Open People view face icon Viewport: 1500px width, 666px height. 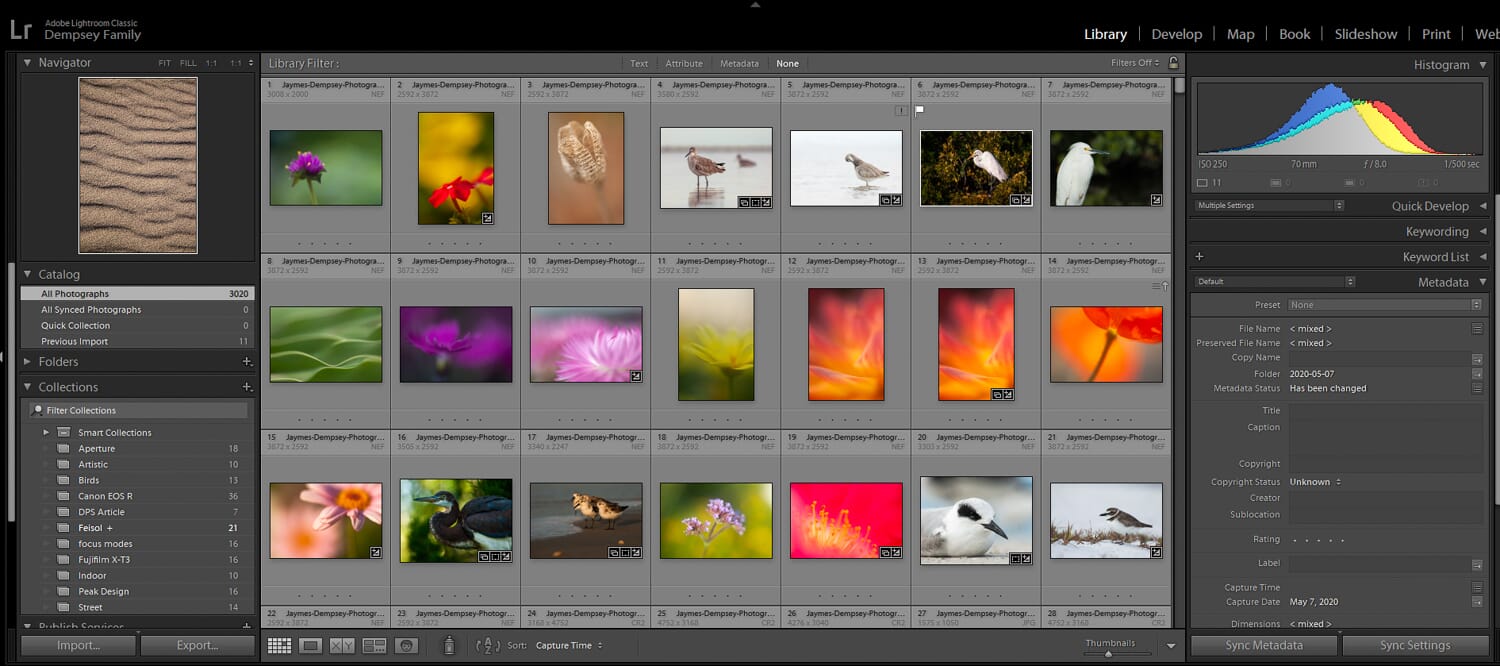406,646
